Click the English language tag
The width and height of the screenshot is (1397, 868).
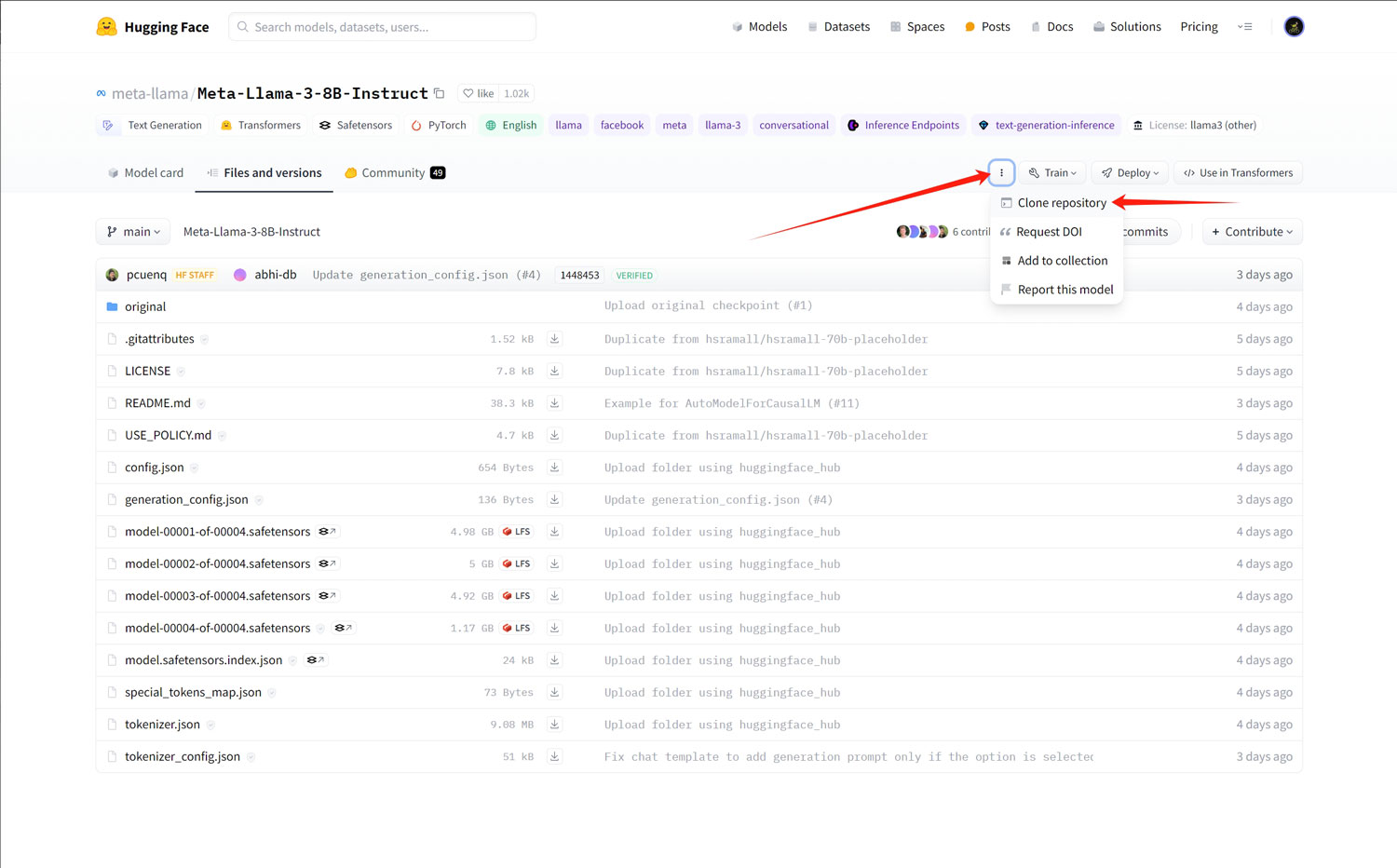click(510, 125)
